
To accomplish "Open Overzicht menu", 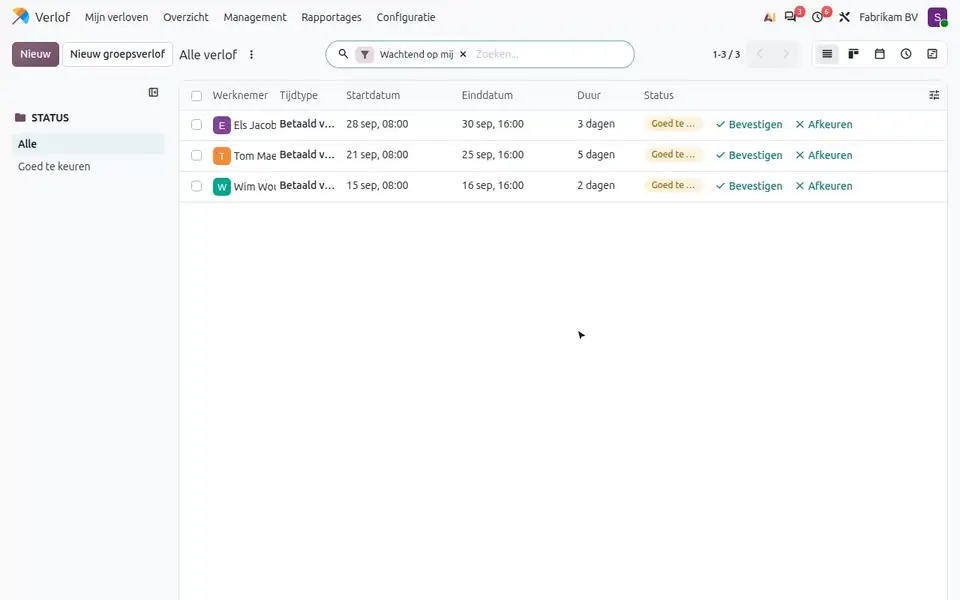I will 186,17.
